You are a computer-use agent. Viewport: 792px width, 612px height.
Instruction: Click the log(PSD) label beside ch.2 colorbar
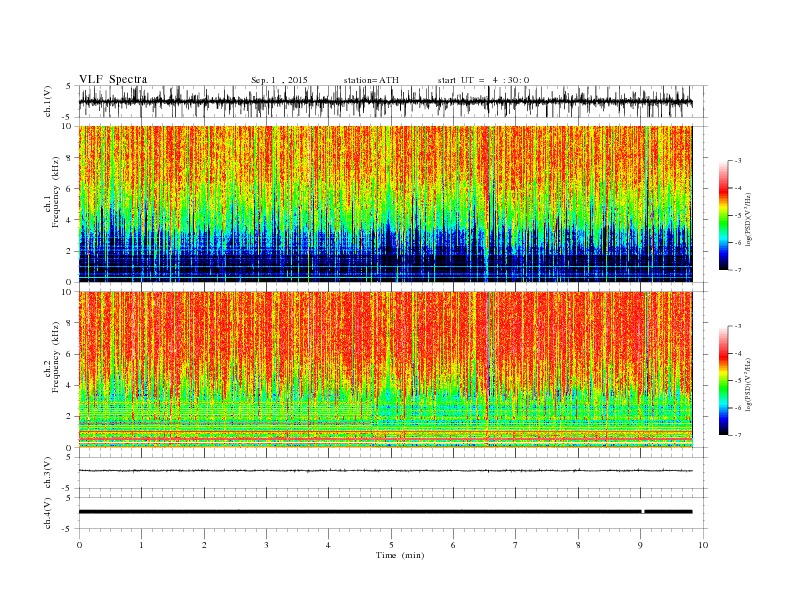click(750, 384)
